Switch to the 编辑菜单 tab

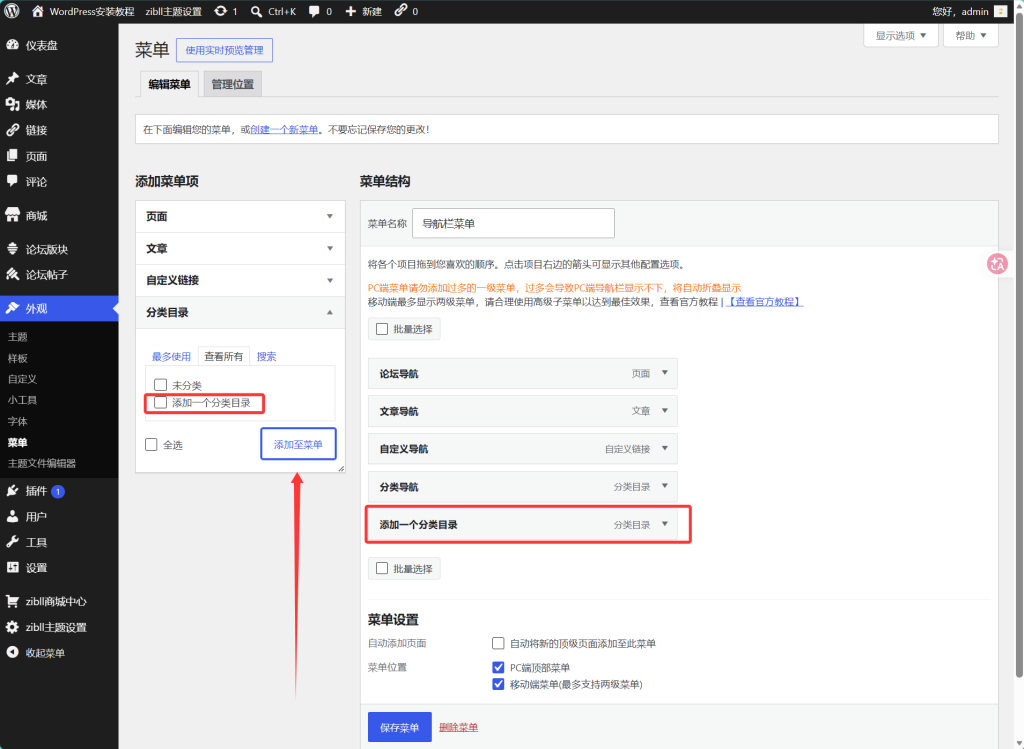(169, 84)
